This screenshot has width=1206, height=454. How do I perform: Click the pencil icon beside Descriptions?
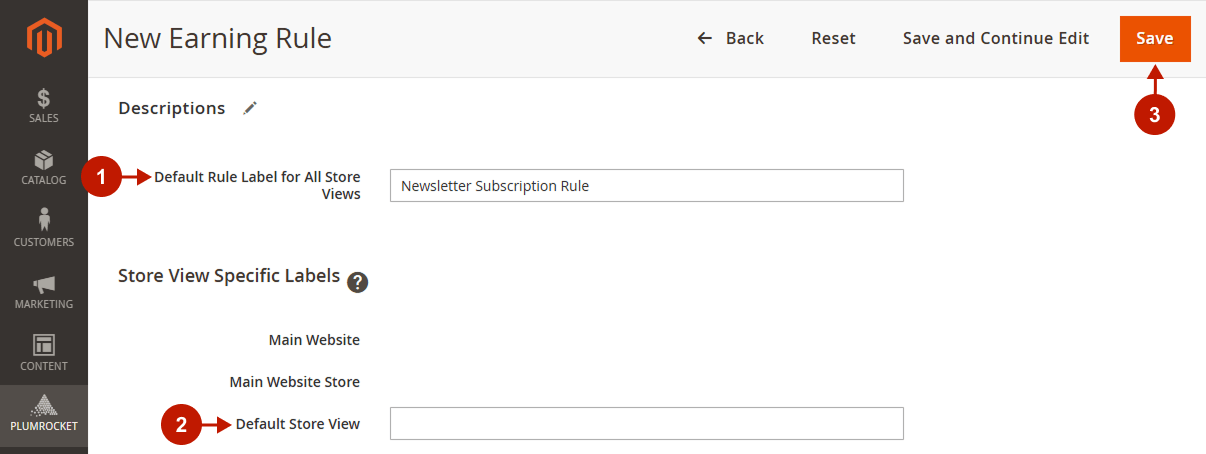(250, 108)
